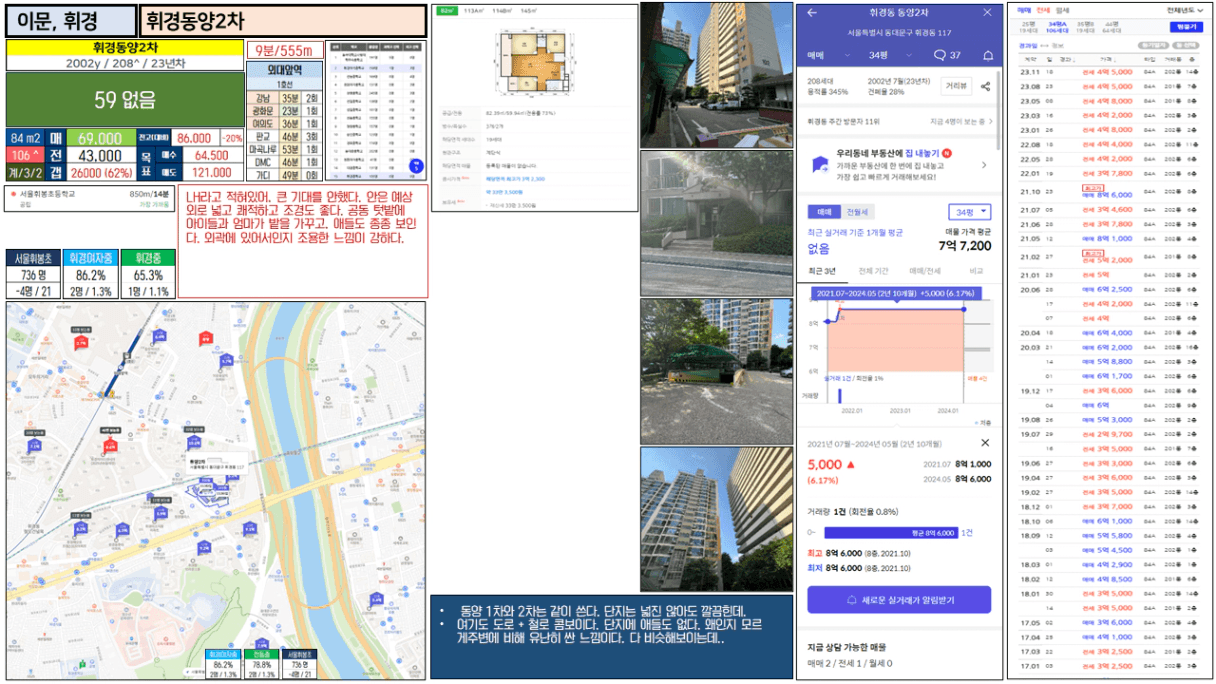Viewport: 1216px width, 684px height.
Task: Select the 매매 toggle above the chart
Action: (825, 212)
